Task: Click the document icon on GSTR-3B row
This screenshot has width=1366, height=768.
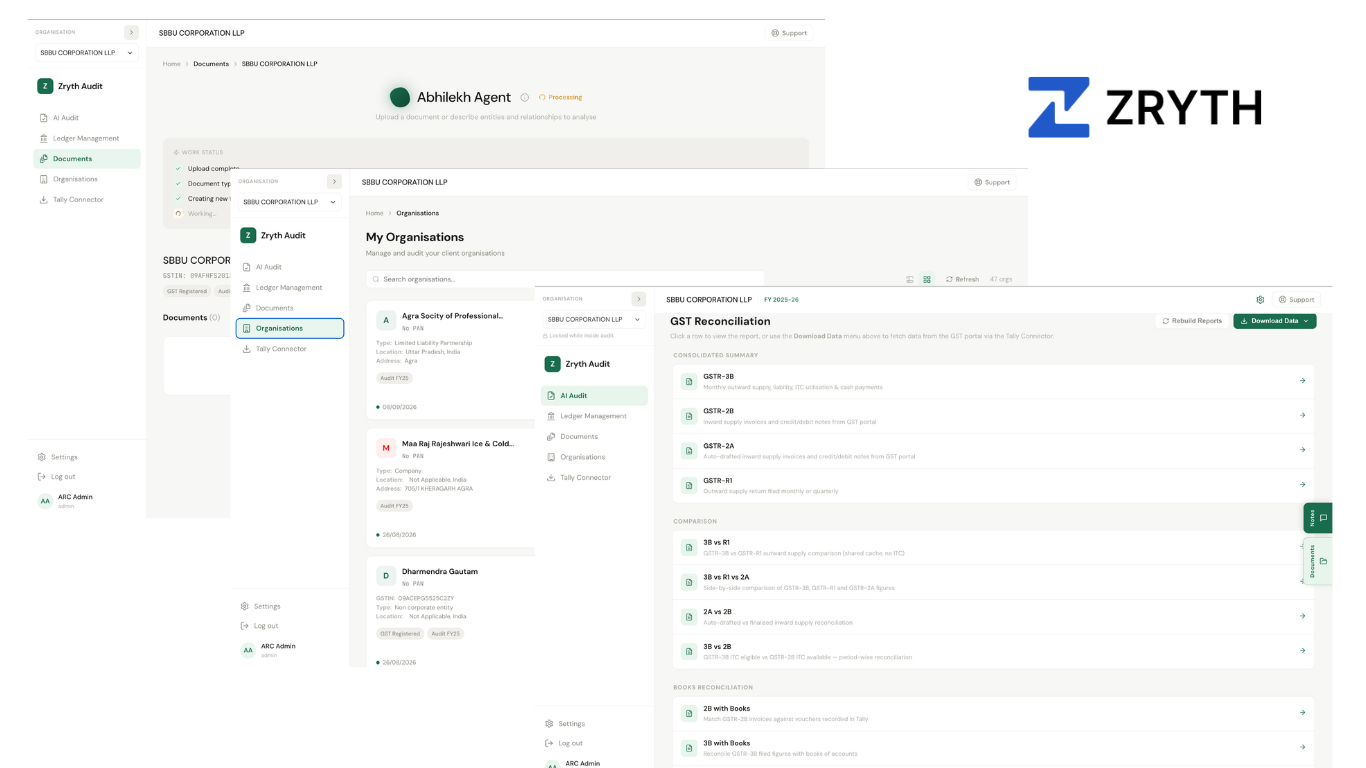Action: click(688, 381)
